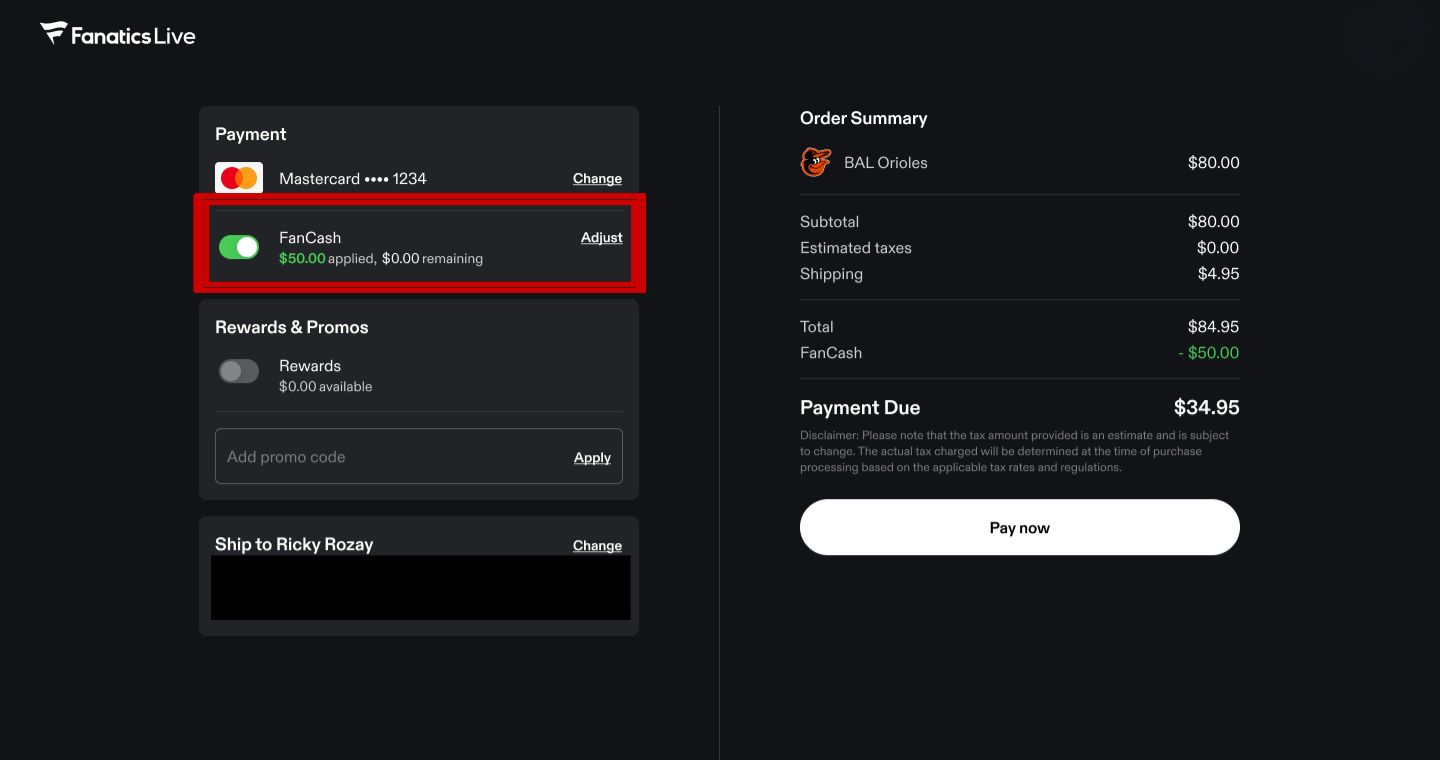Click the FanCash label in Payment section
The width and height of the screenshot is (1440, 760).
point(310,238)
